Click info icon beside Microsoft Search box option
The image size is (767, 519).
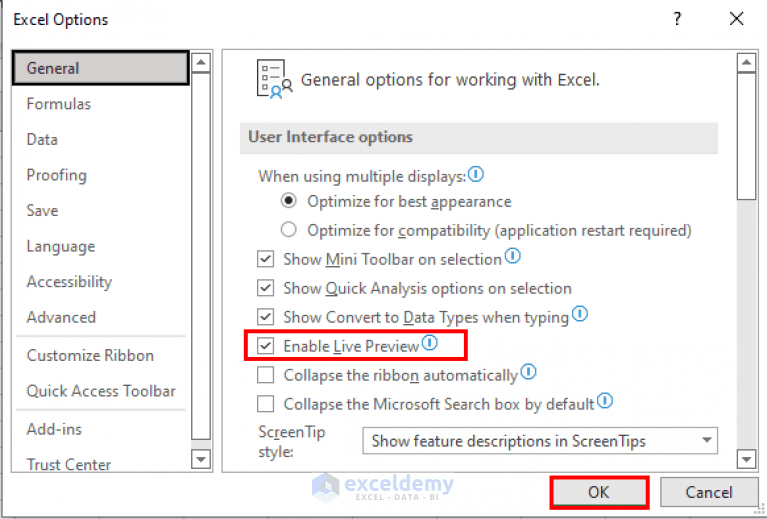(x=605, y=402)
